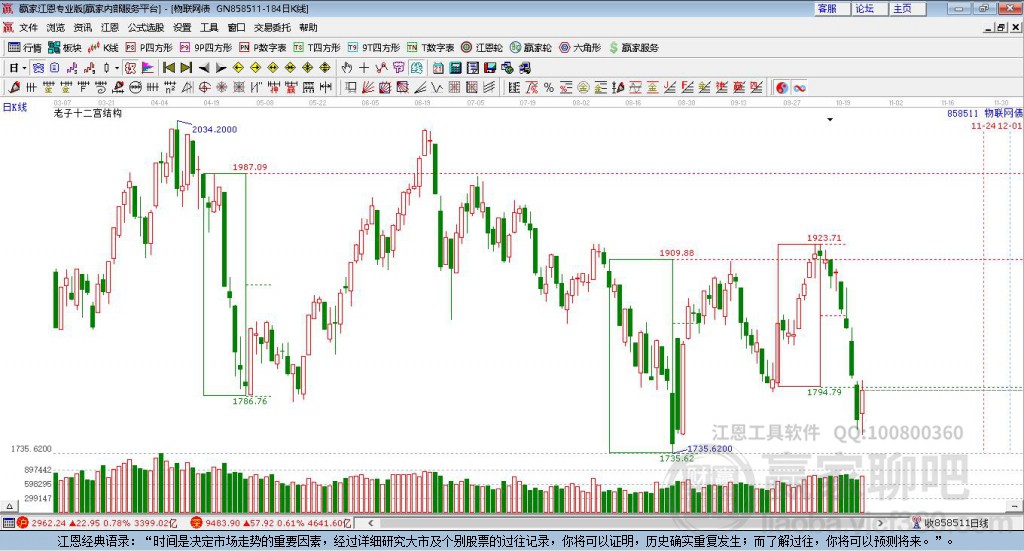This screenshot has width=1024, height=551.
Task: Click the blue infinity loop icon
Action: [x=799, y=87]
